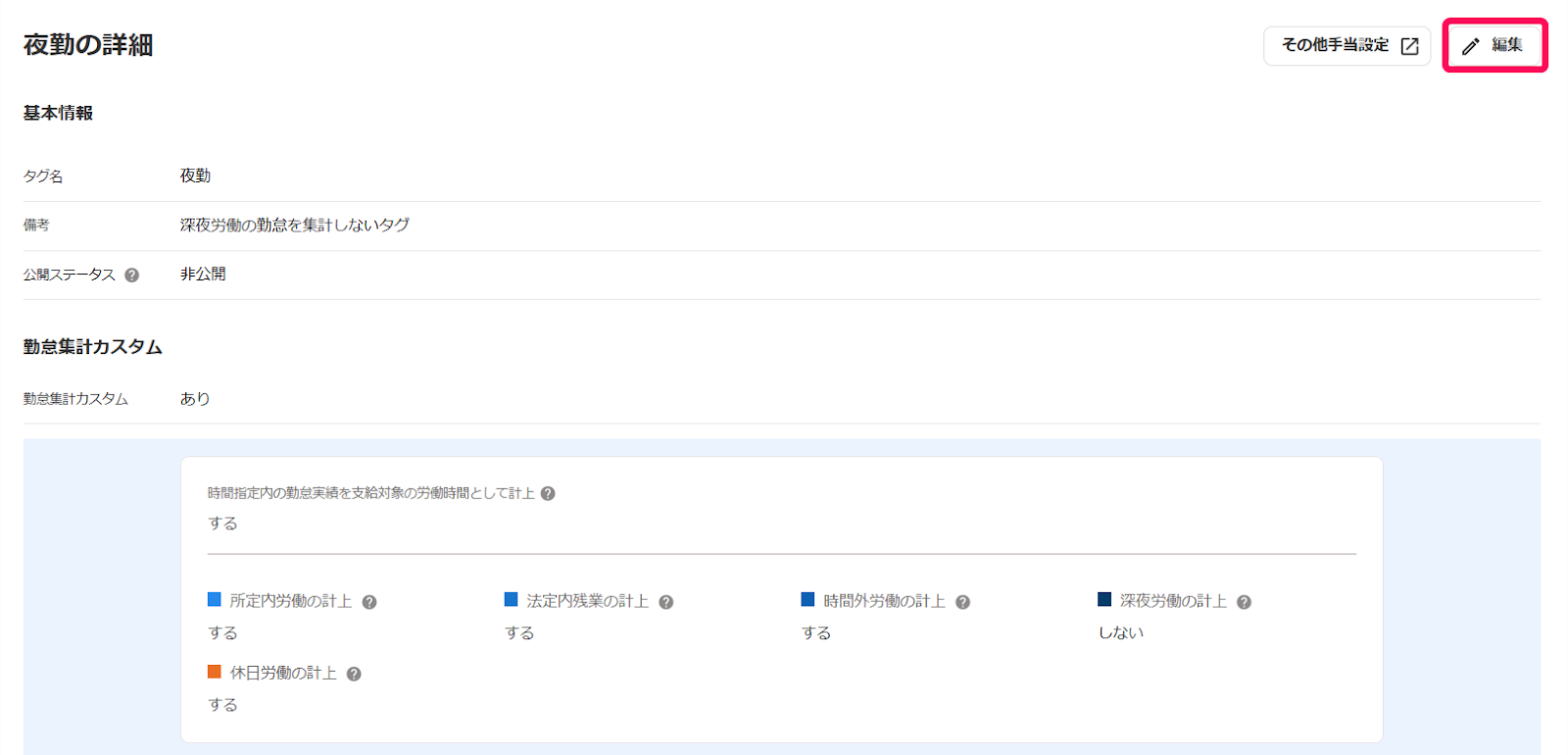Click help icon beside 時間指定内の勤怠実績を支給対象の労働時間として計上
The image size is (1568, 755).
click(x=548, y=493)
